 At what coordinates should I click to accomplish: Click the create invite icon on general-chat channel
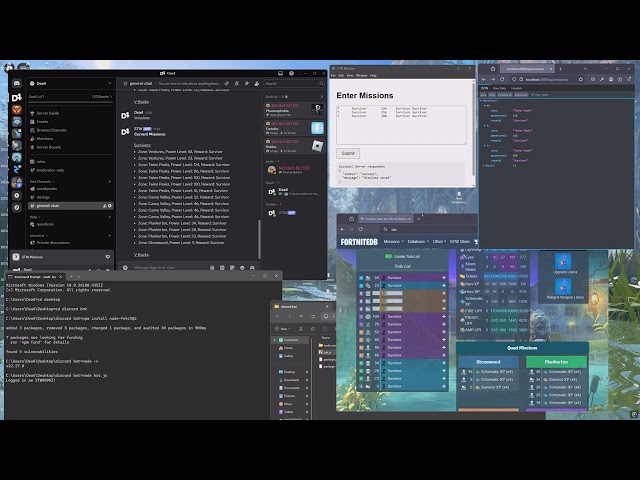pyautogui.click(x=104, y=206)
